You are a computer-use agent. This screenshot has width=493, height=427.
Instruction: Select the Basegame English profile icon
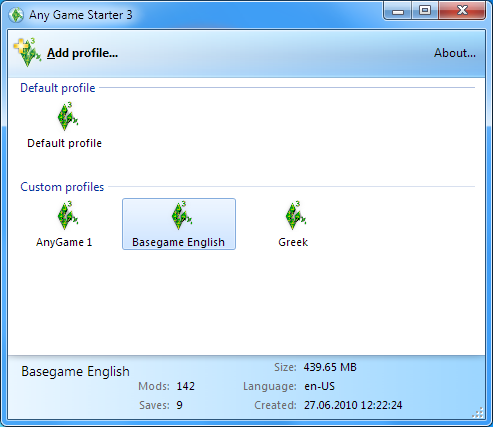[182, 216]
